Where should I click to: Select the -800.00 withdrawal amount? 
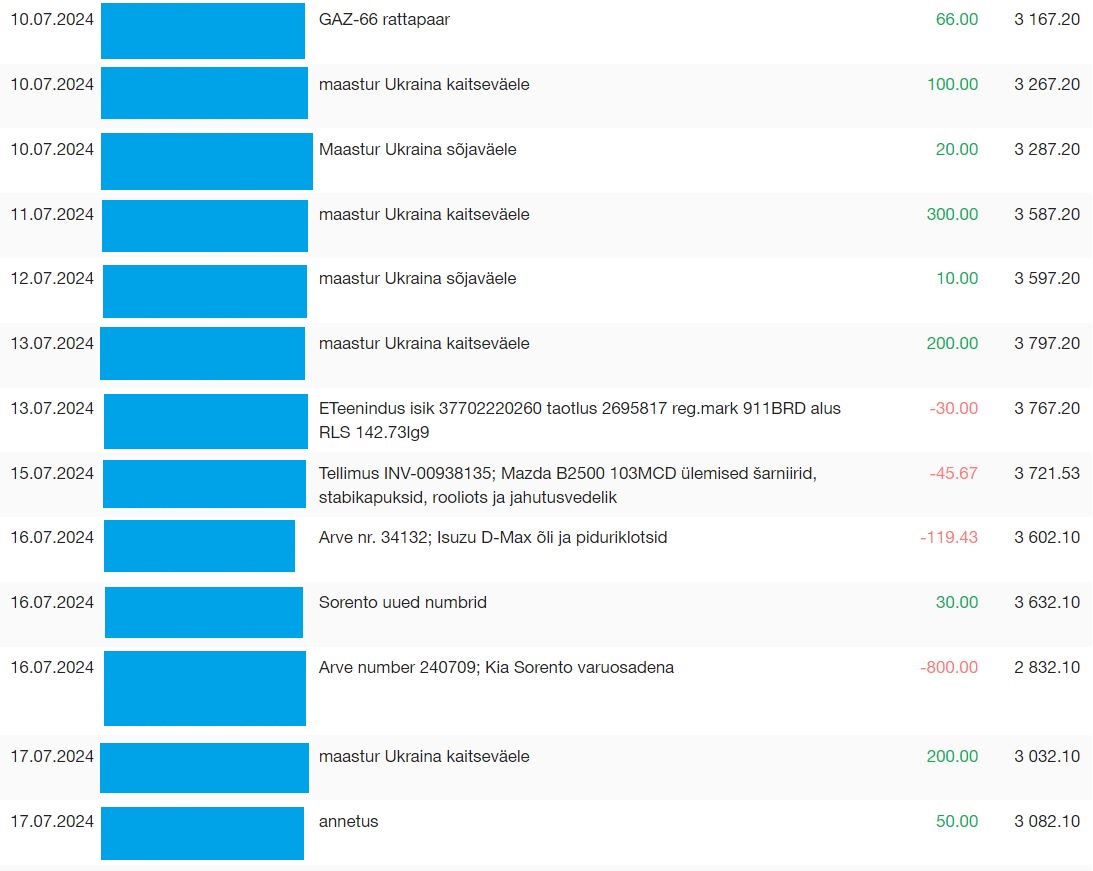948,667
